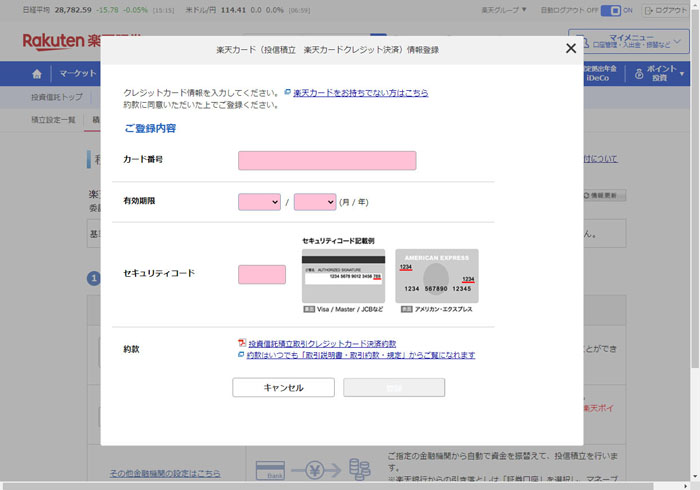This screenshot has height=490, width=700.
Task: Close the 楽天カード registration dialog
Action: (x=571, y=48)
